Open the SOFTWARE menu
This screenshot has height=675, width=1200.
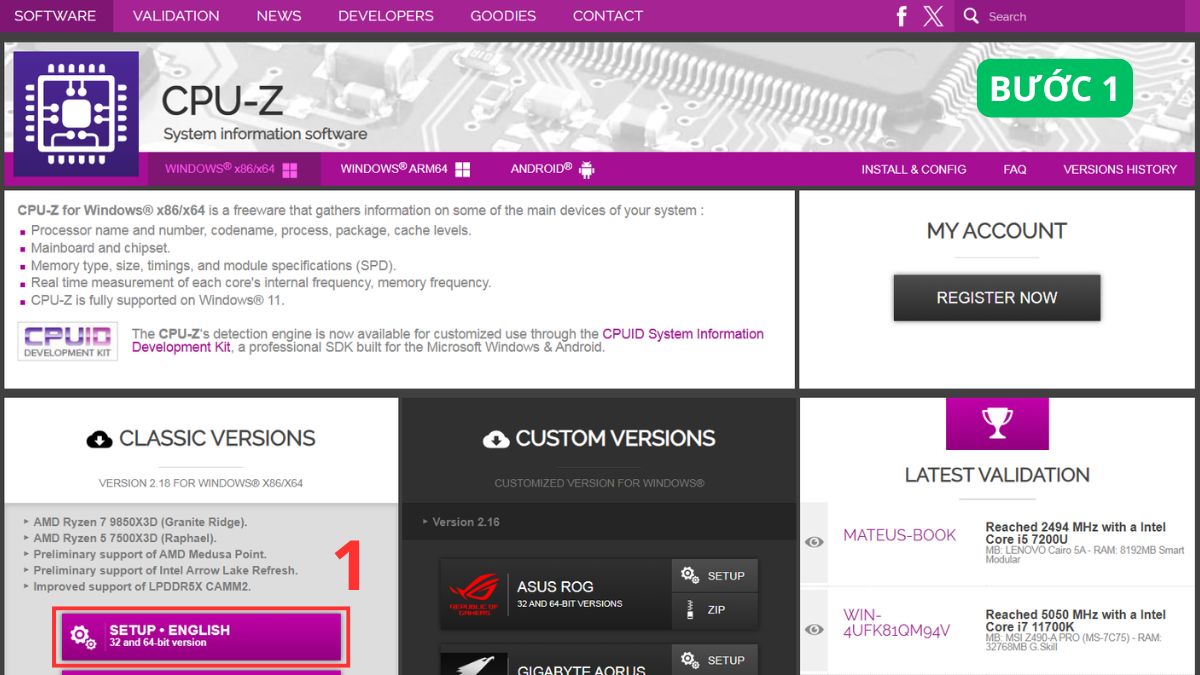click(x=56, y=16)
